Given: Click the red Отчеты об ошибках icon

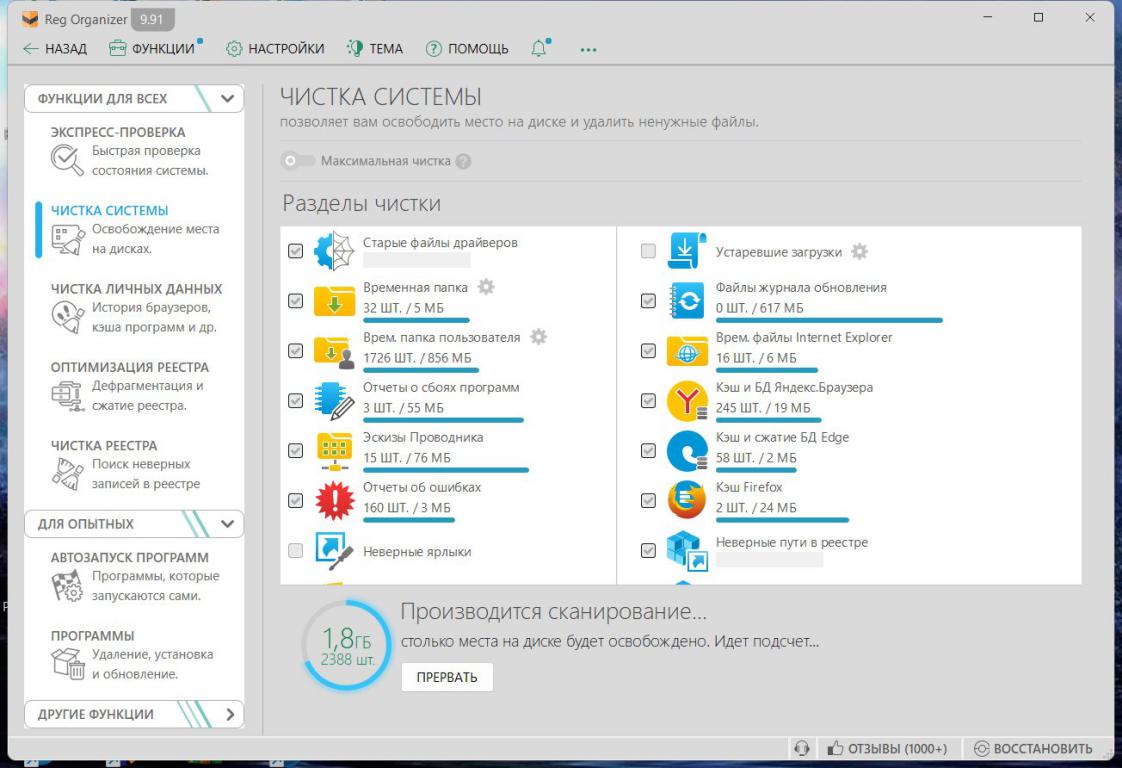Looking at the screenshot, I should point(334,499).
